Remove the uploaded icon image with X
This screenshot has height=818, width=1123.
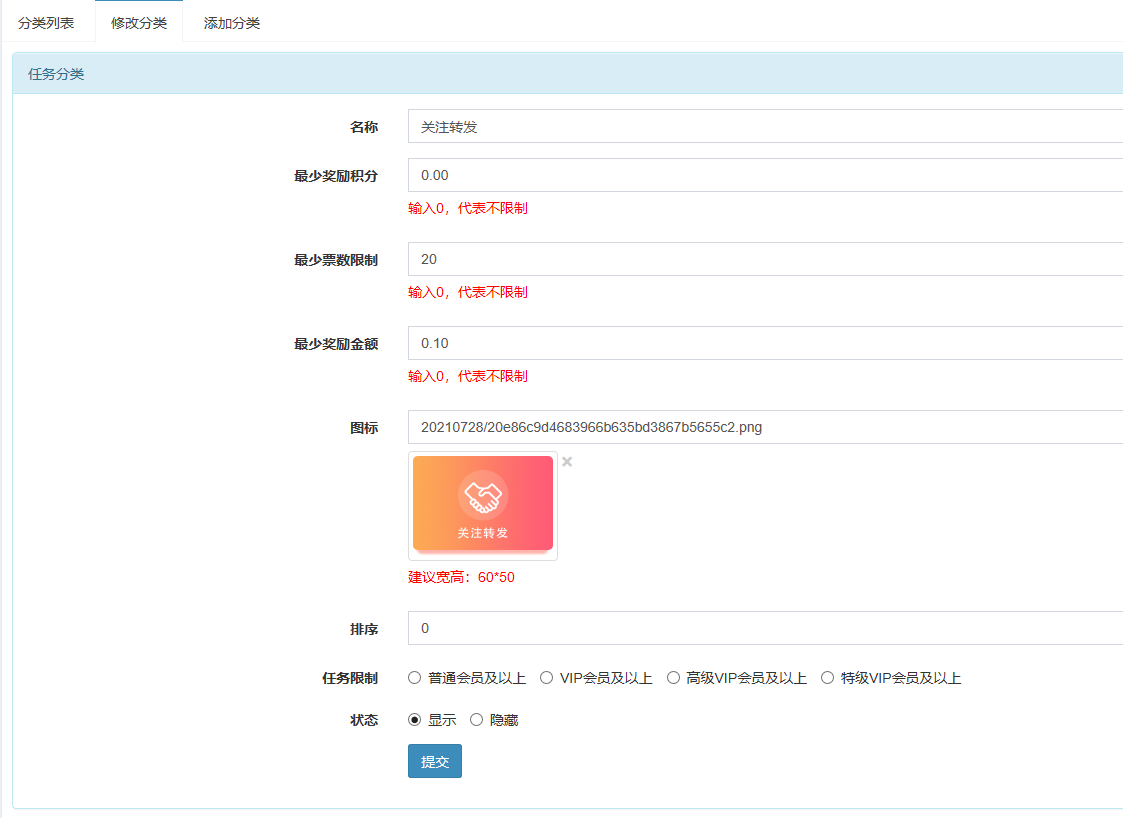click(567, 462)
